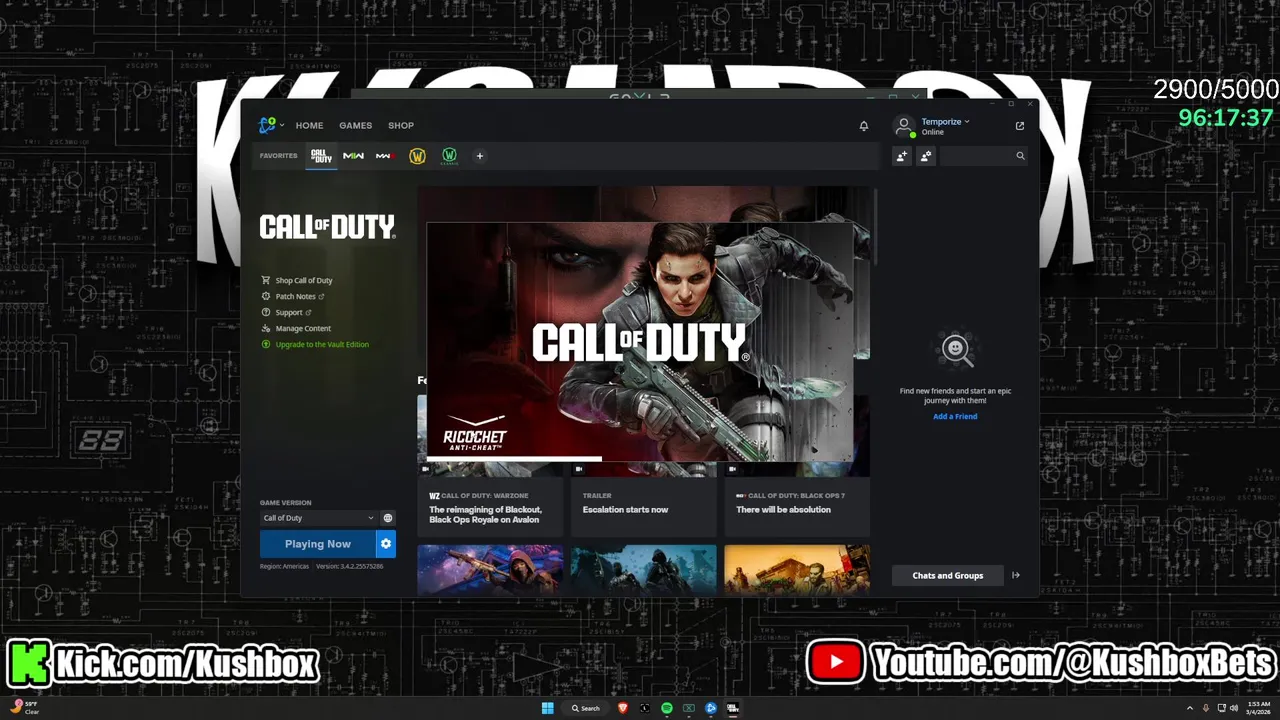Screen dimensions: 1280x720
Task: Open the taskbar clock and date
Action: click(x=1258, y=708)
